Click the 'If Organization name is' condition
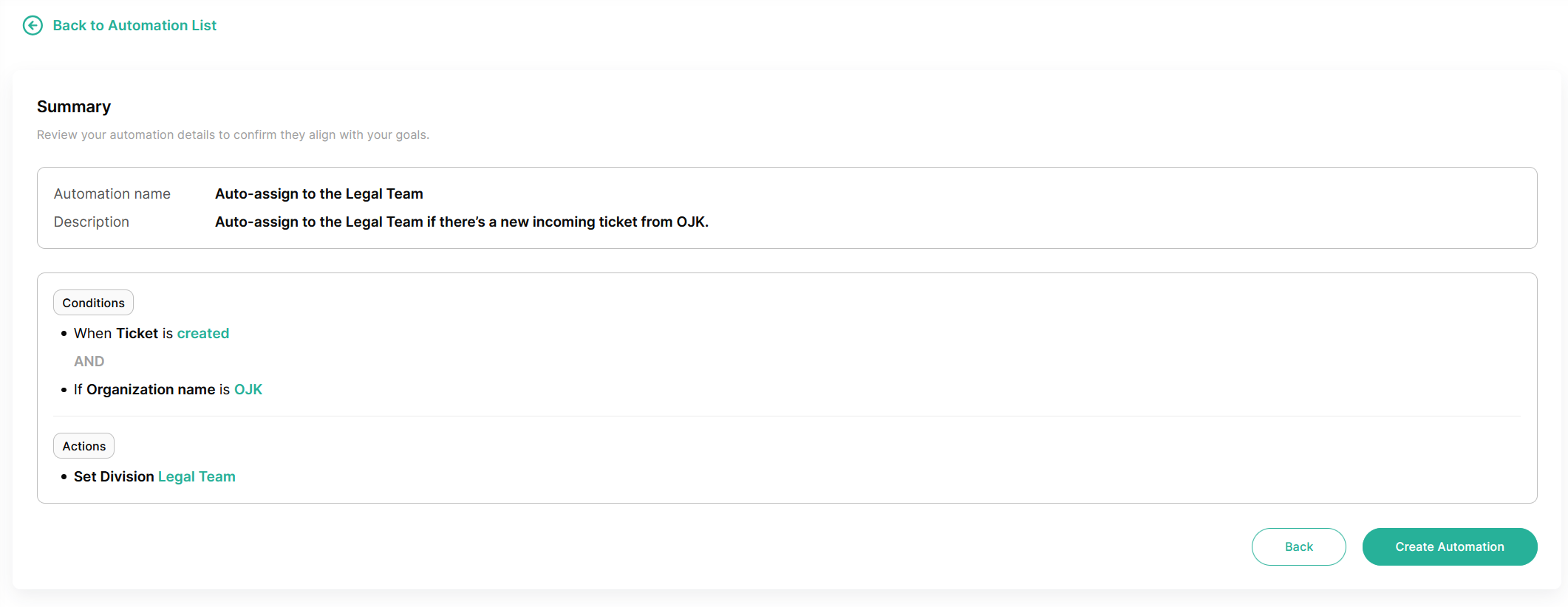Screen dimensions: 1568x607 click(152, 390)
